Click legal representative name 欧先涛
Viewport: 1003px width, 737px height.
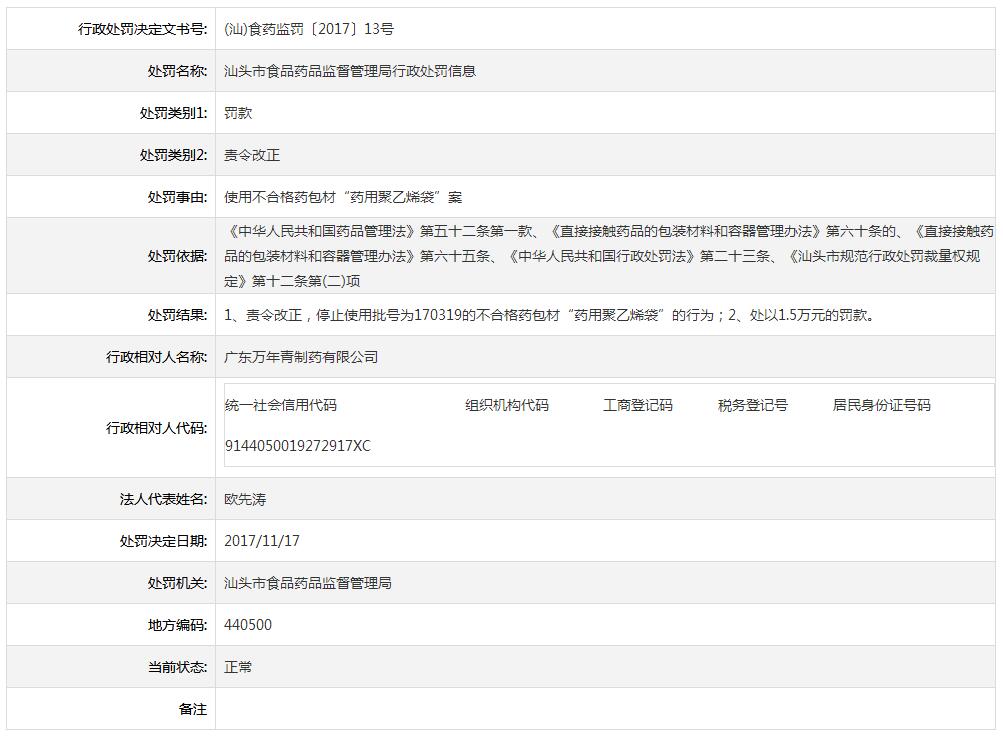(245, 499)
